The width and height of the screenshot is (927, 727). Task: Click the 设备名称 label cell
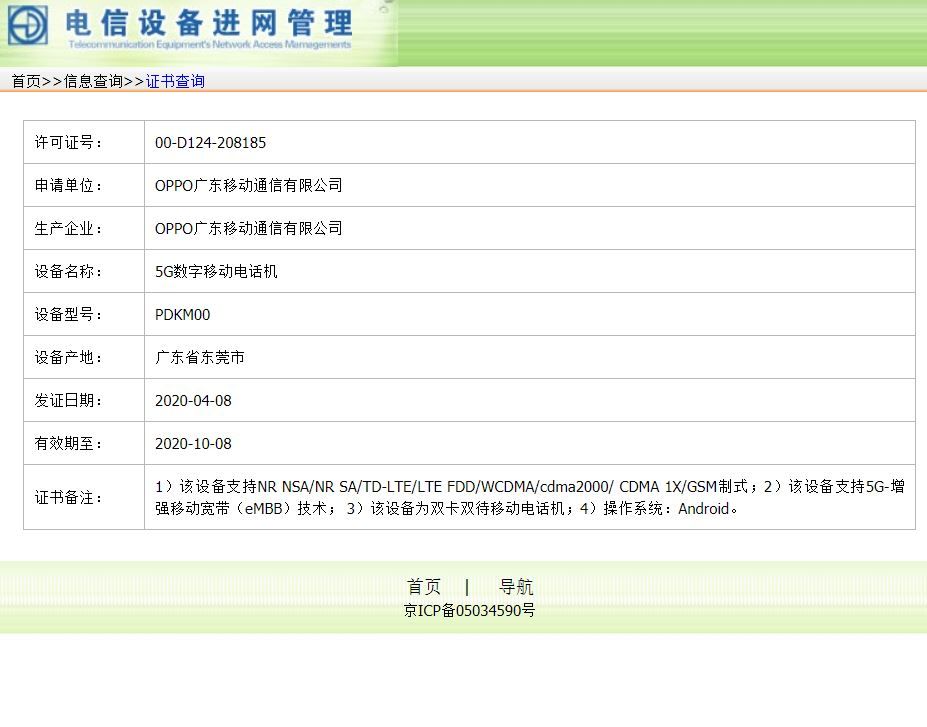click(x=84, y=271)
